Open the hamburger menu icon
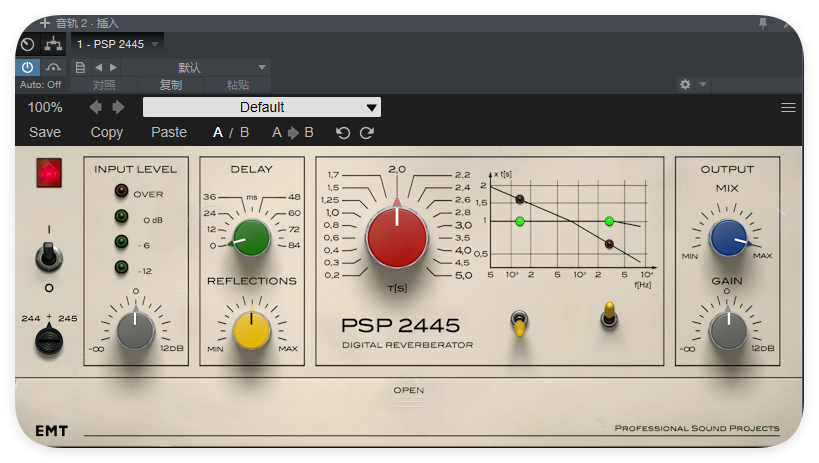Viewport: 819px width, 463px height. click(x=788, y=108)
